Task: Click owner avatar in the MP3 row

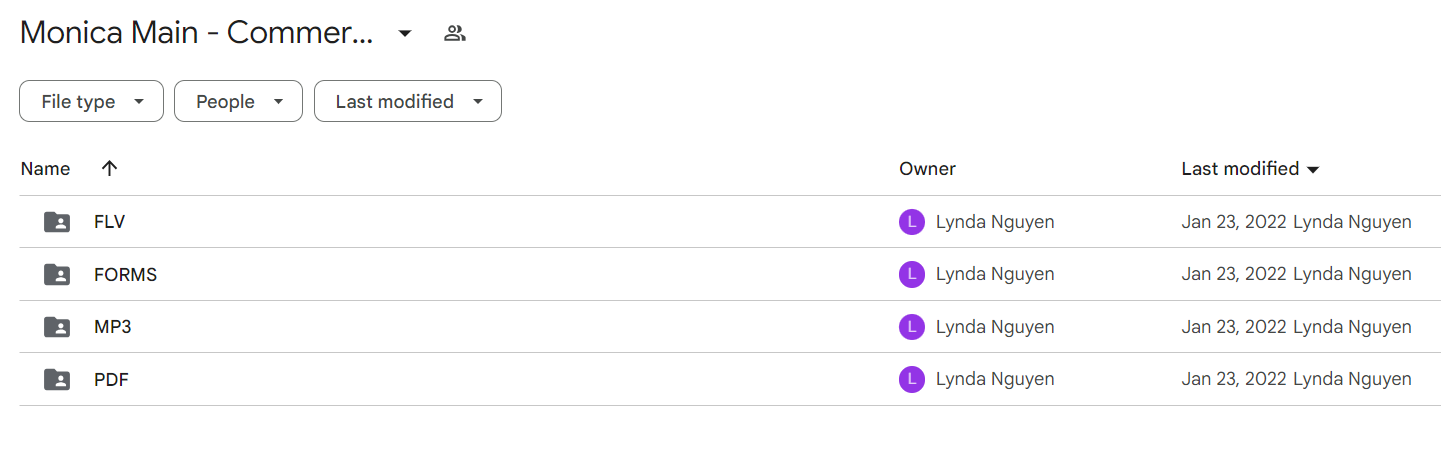Action: (x=912, y=327)
